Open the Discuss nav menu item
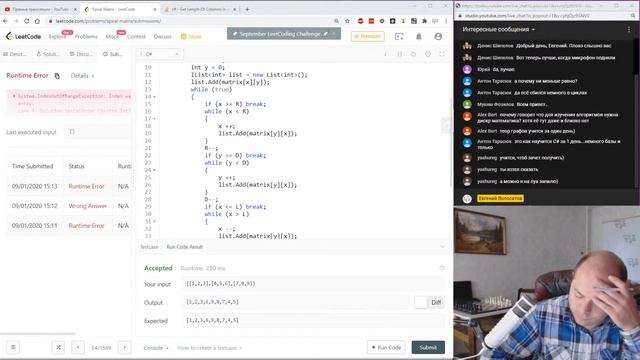The height and width of the screenshot is (360, 640). click(x=162, y=36)
